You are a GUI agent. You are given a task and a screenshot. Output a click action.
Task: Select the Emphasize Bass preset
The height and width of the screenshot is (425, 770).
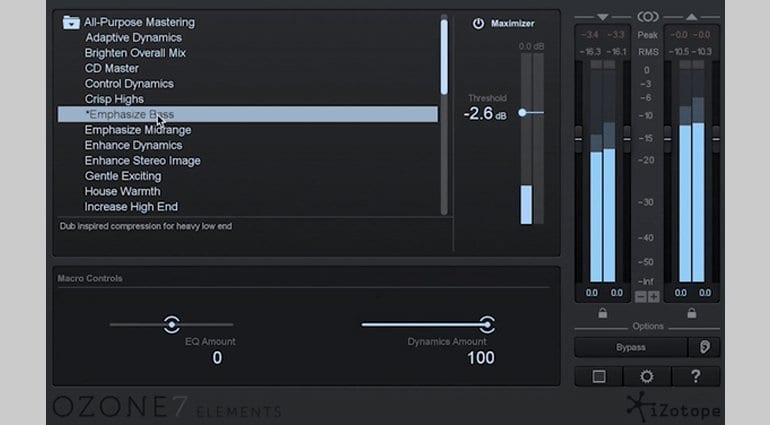tap(248, 114)
